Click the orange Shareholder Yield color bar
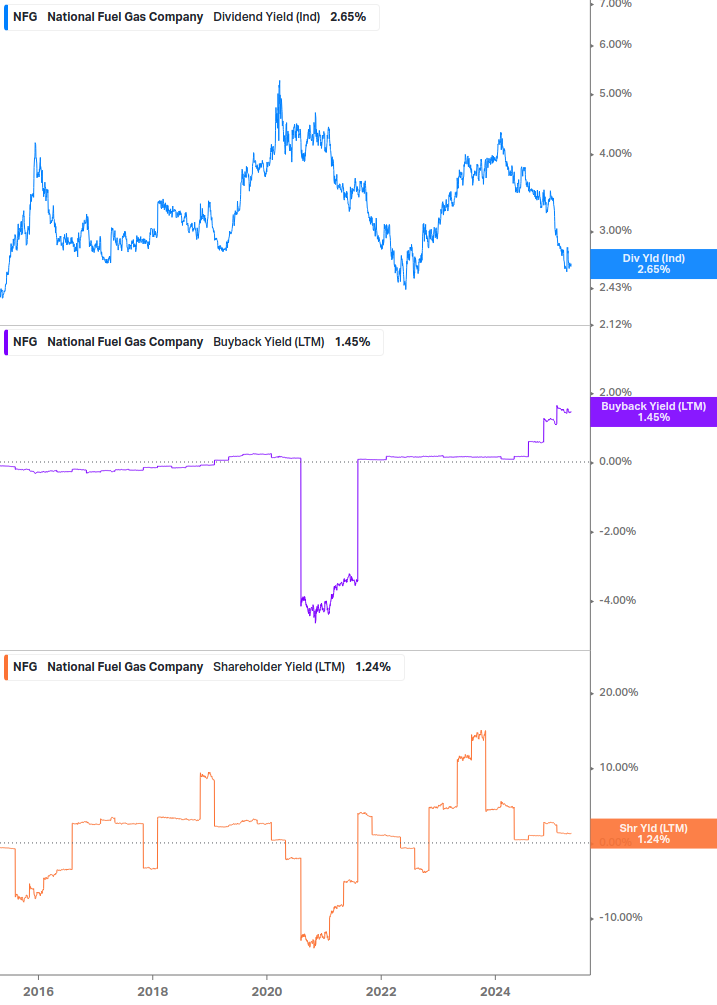 point(6,667)
